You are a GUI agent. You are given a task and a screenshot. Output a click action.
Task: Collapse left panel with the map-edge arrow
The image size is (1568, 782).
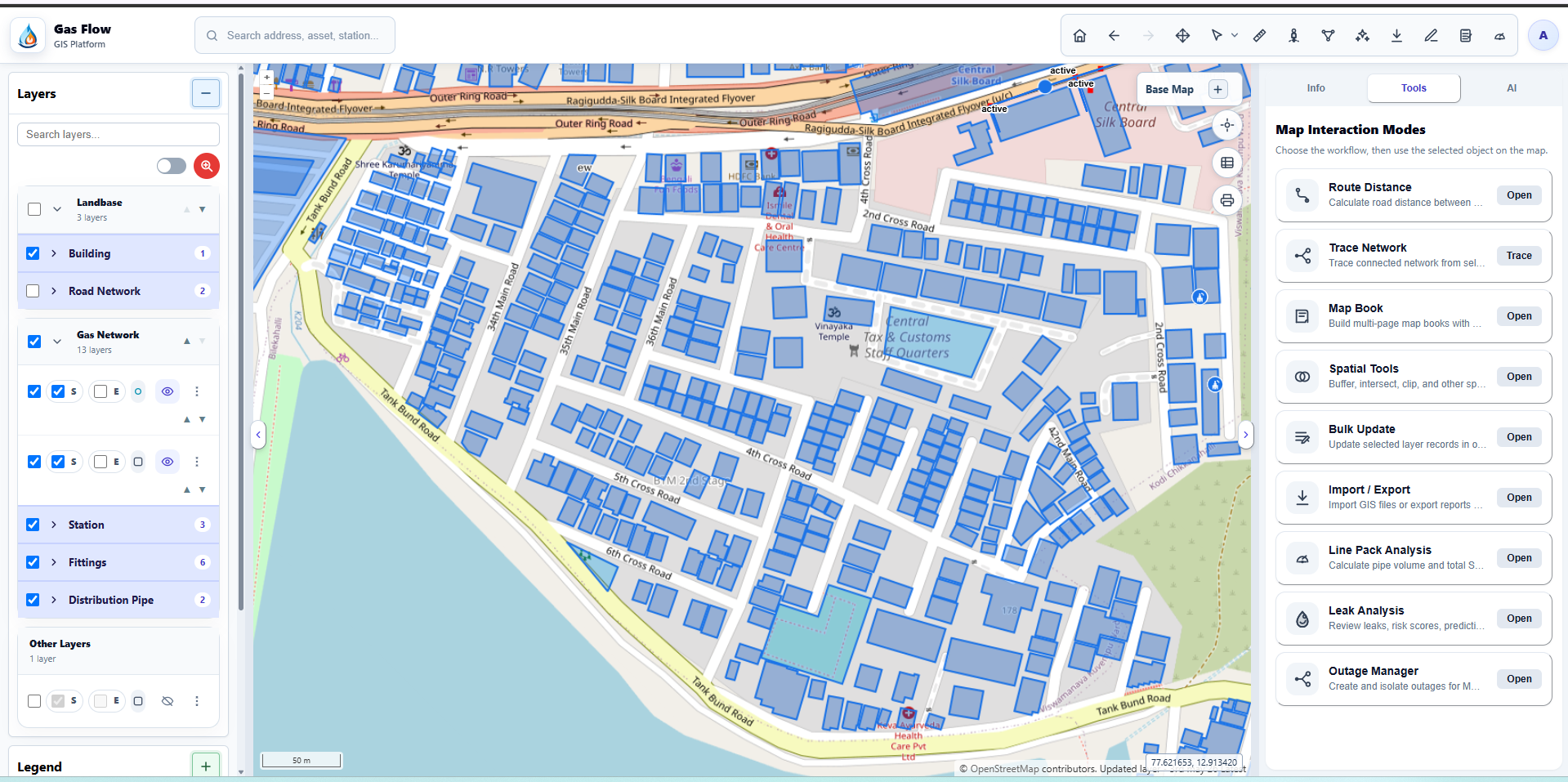[258, 435]
